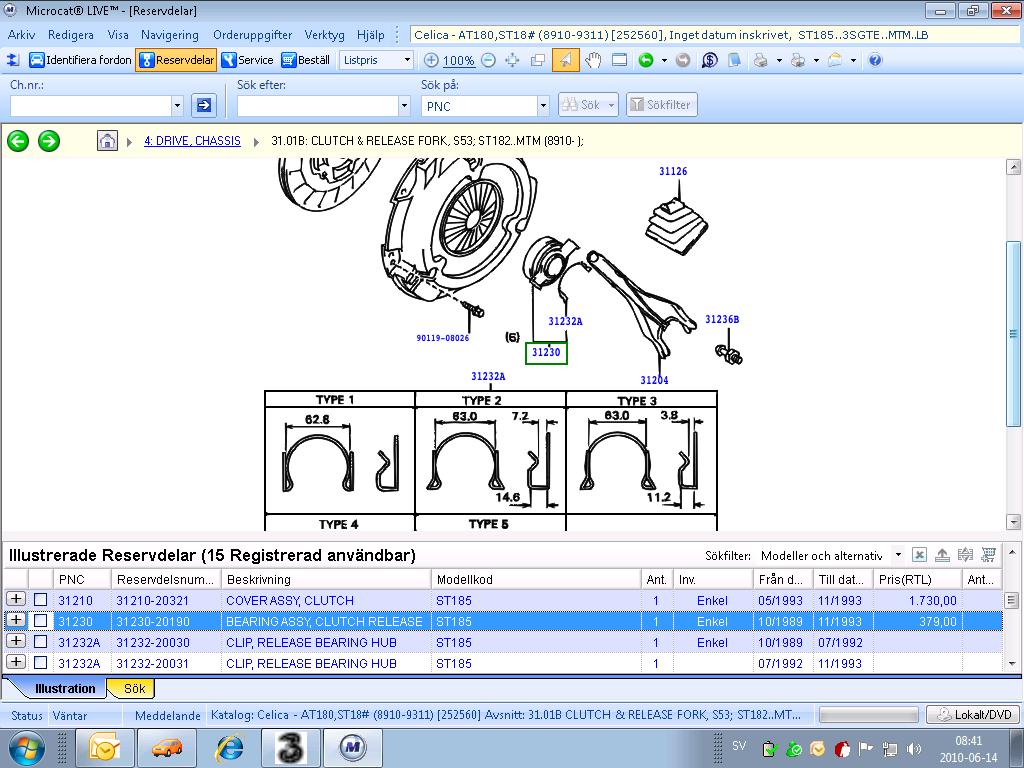Click the order cart icon above table
Viewport: 1024px width, 768px height.
click(988, 555)
